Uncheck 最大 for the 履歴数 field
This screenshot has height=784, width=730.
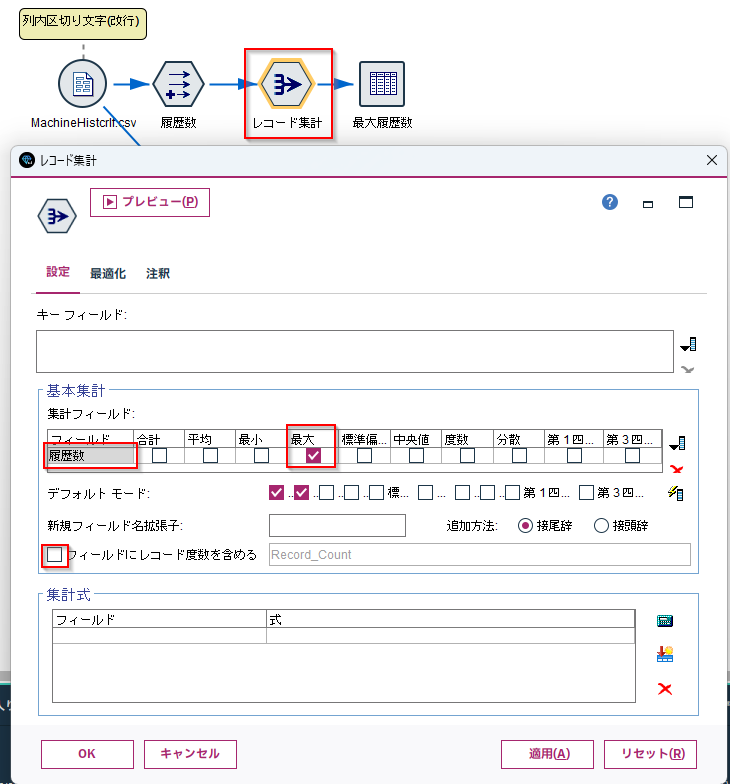coord(314,456)
